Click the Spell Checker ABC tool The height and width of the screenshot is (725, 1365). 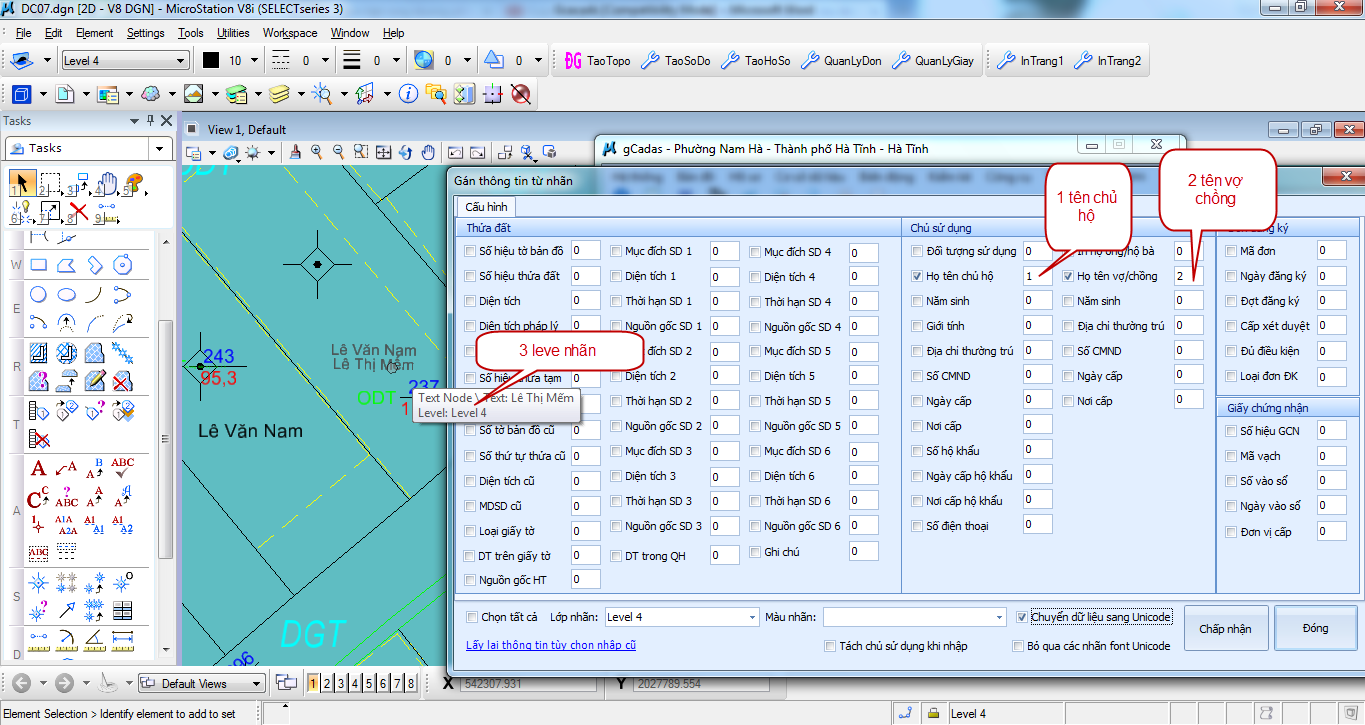point(122,468)
